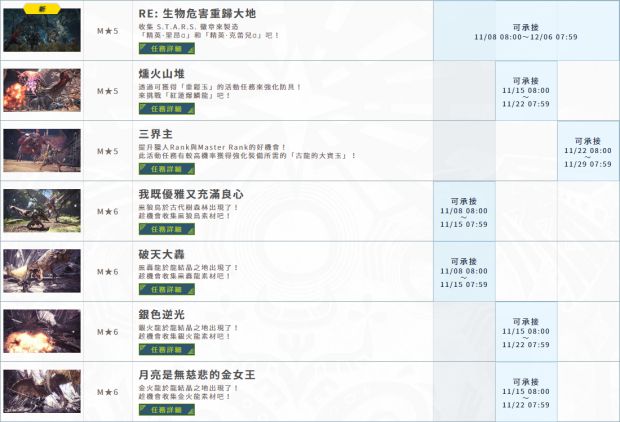
Task: Select quest title 破天大轟
Action: (161, 254)
